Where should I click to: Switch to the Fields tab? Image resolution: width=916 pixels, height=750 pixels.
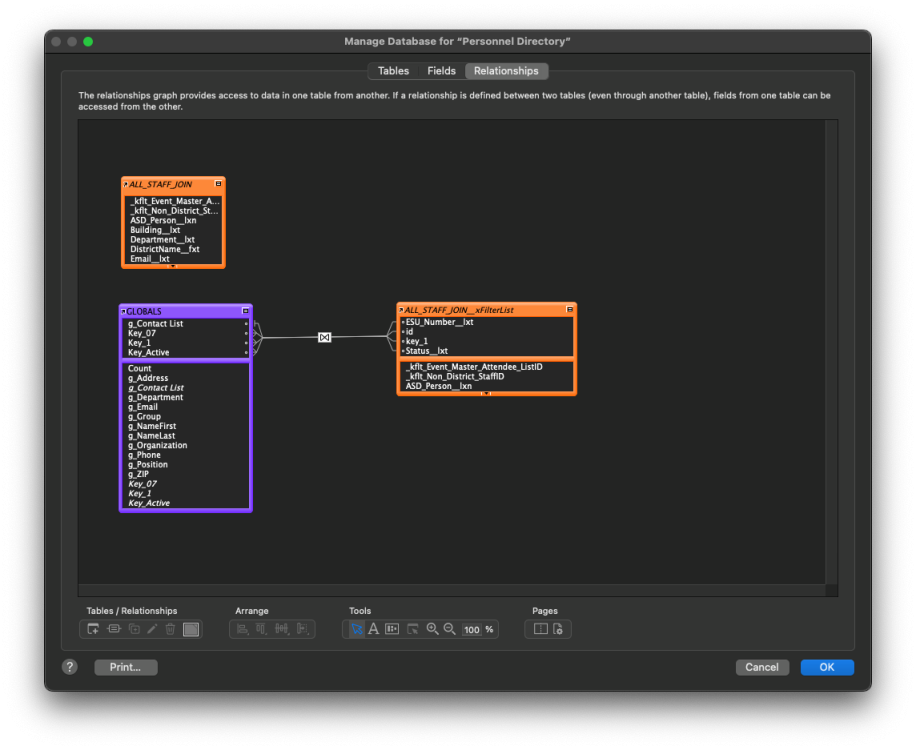click(441, 71)
